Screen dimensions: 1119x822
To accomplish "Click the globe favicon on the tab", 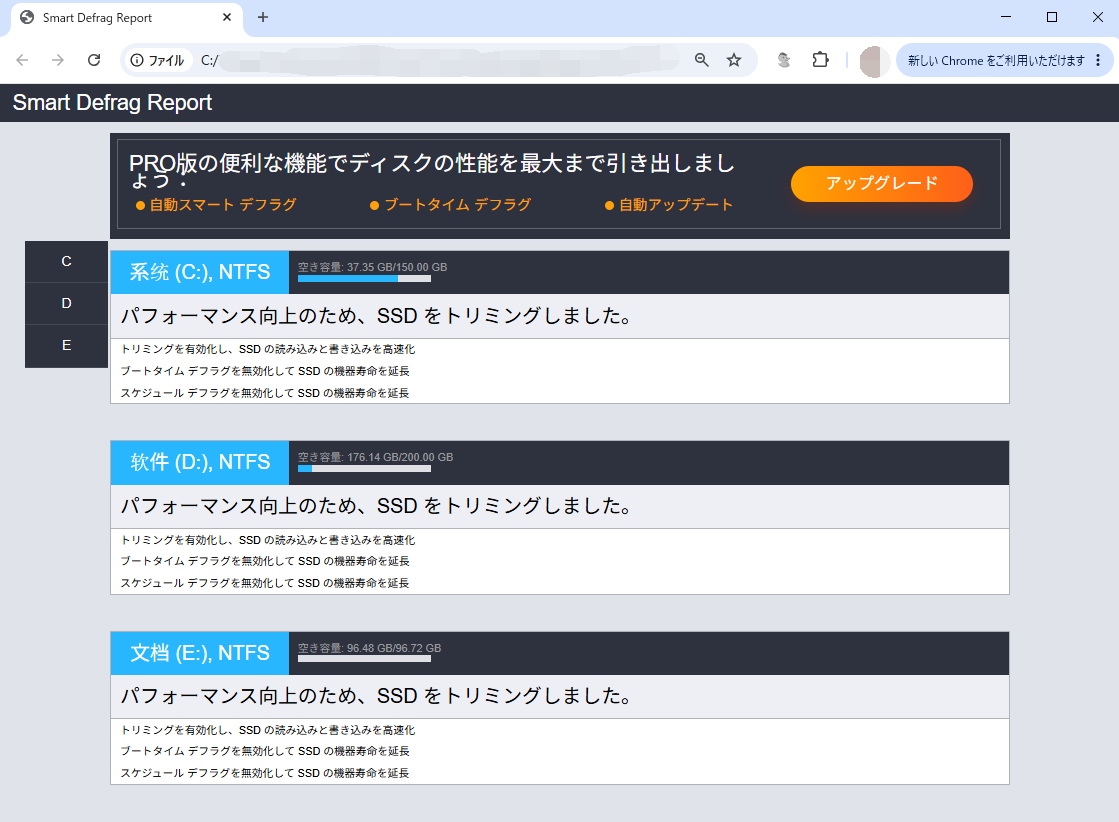I will pos(27,17).
